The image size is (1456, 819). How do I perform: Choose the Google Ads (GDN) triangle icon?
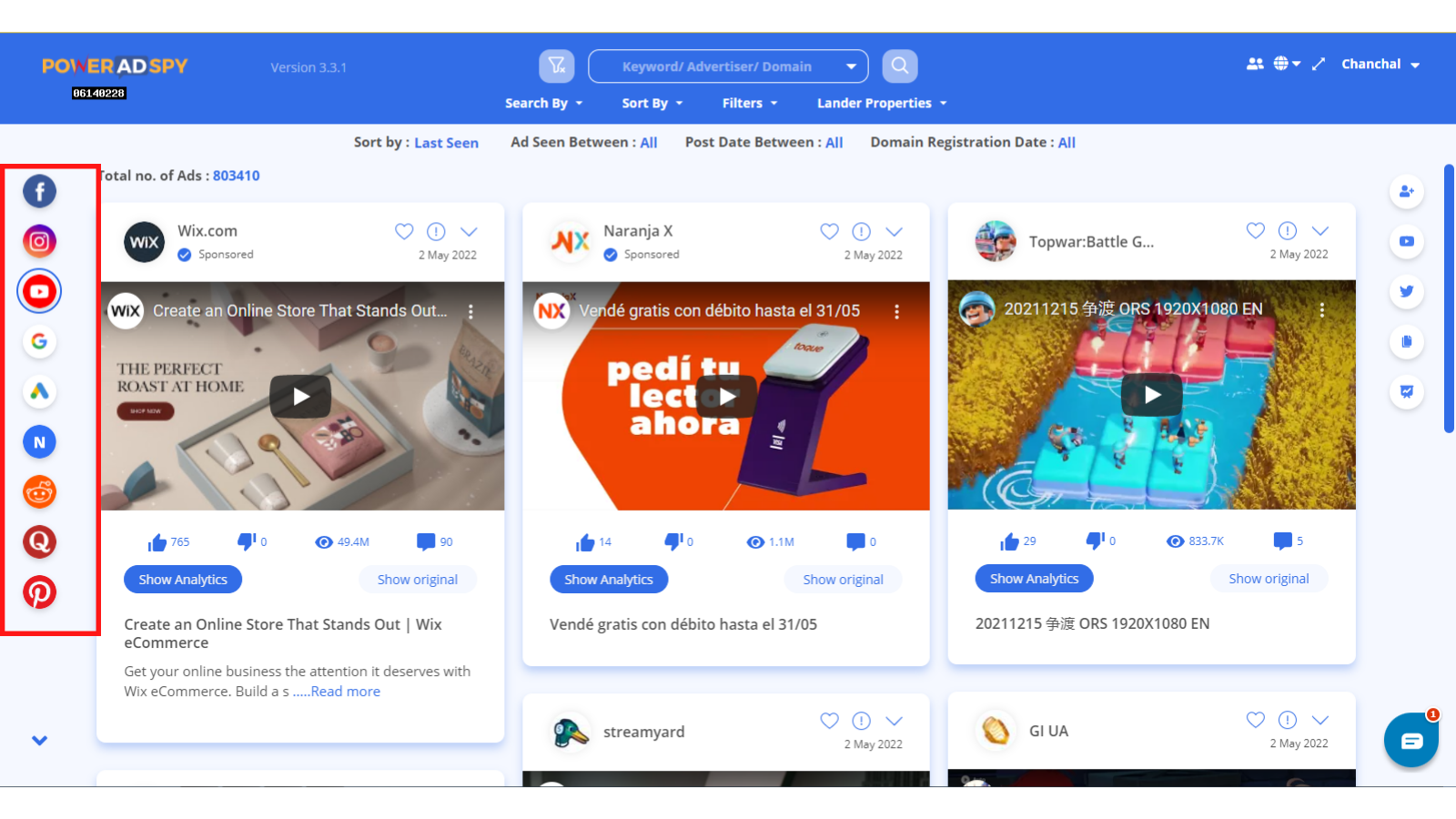click(39, 391)
